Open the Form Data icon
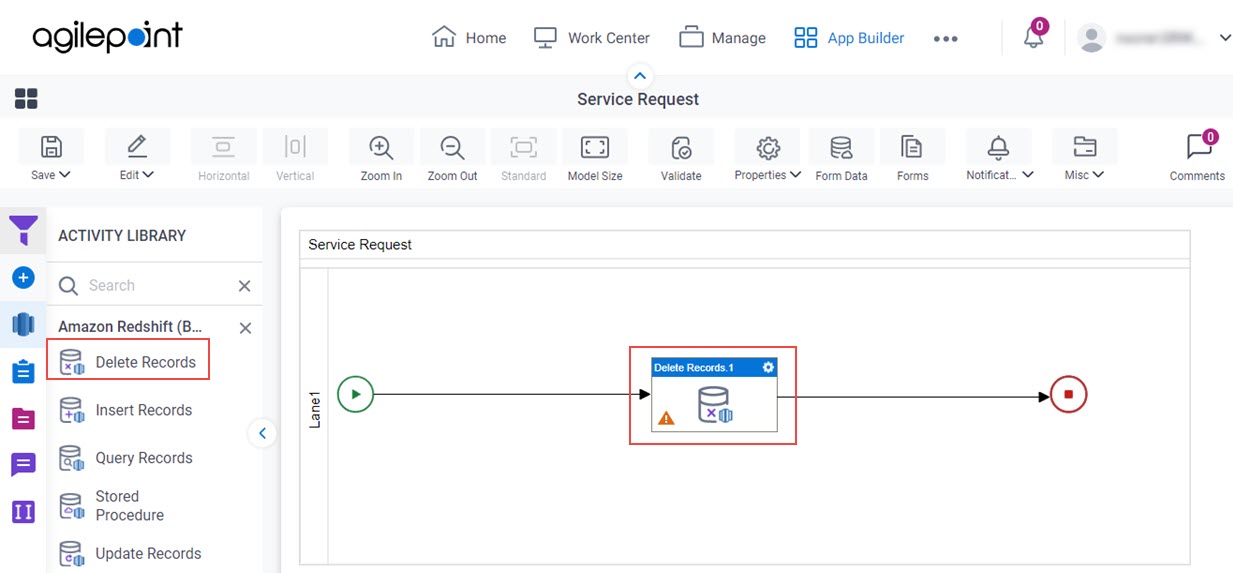 click(x=841, y=148)
